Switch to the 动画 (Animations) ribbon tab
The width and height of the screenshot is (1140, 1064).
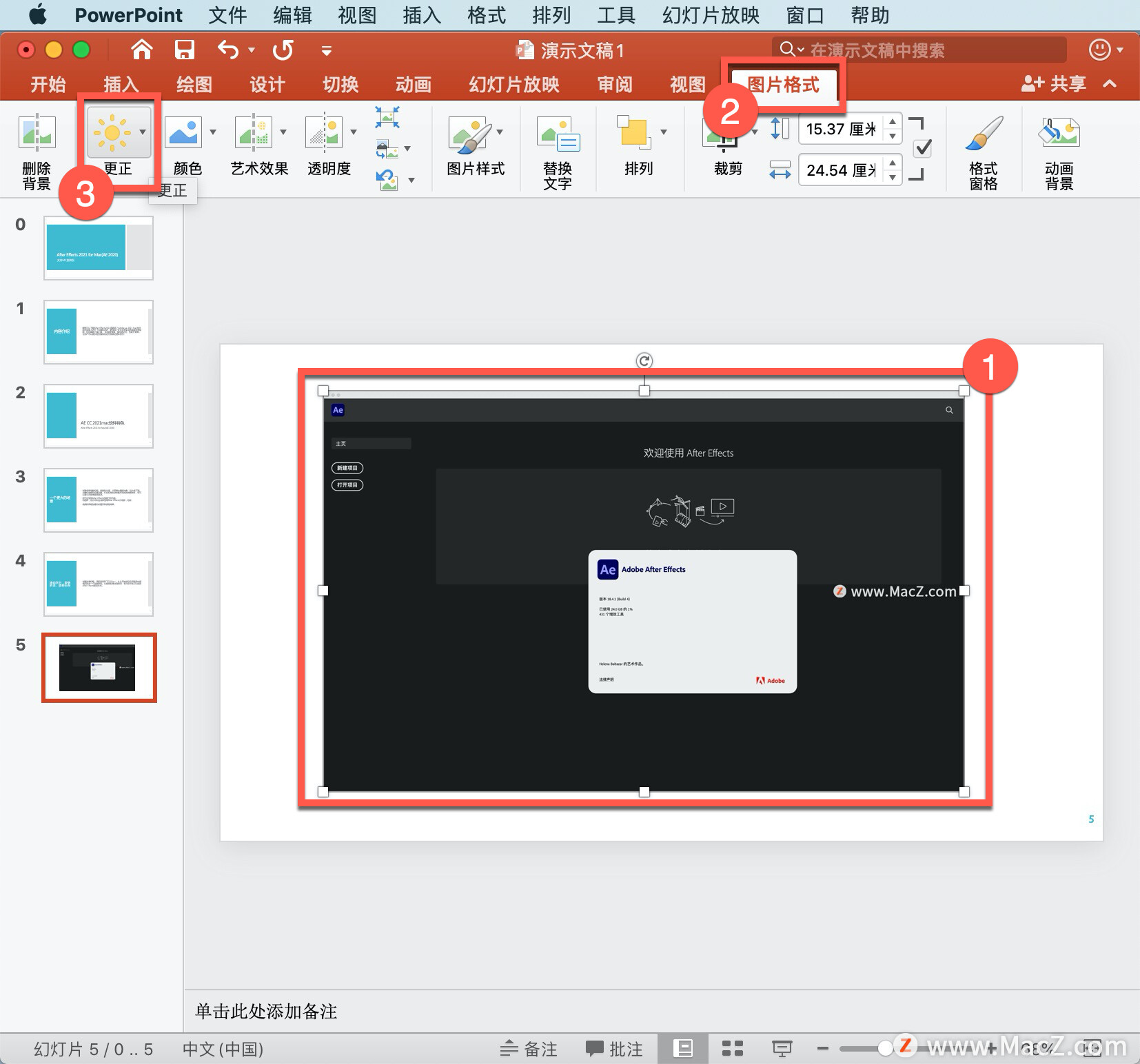414,84
